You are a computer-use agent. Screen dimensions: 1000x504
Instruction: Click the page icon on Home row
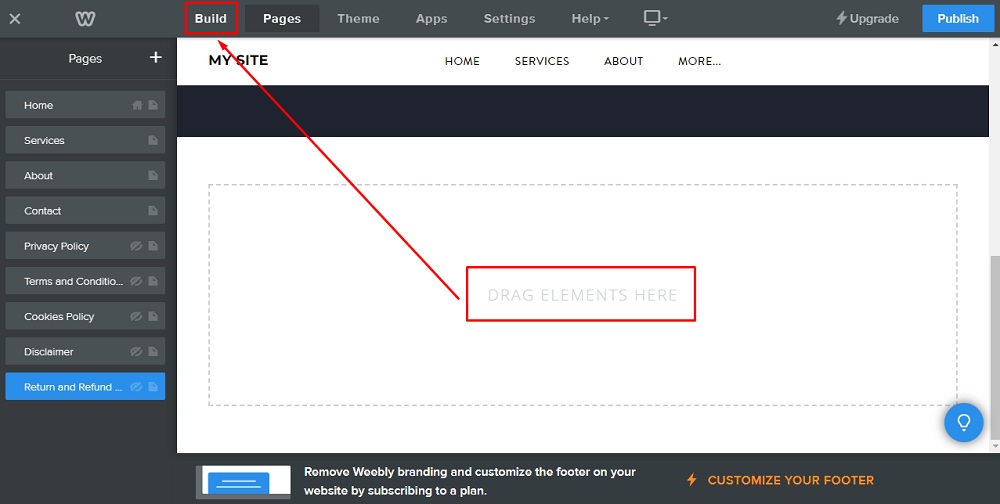[x=153, y=105]
